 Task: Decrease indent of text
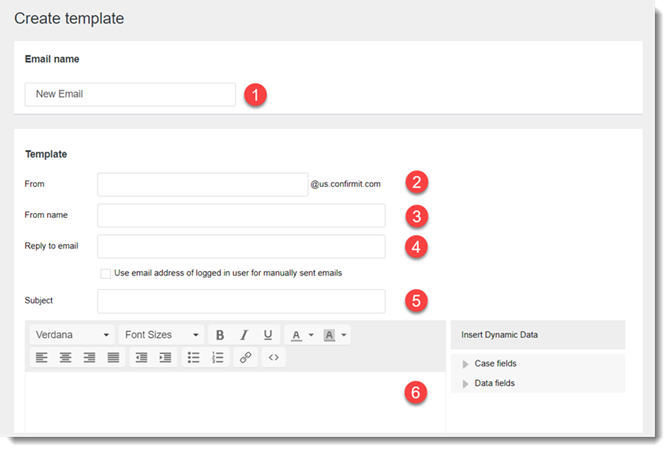[141, 358]
